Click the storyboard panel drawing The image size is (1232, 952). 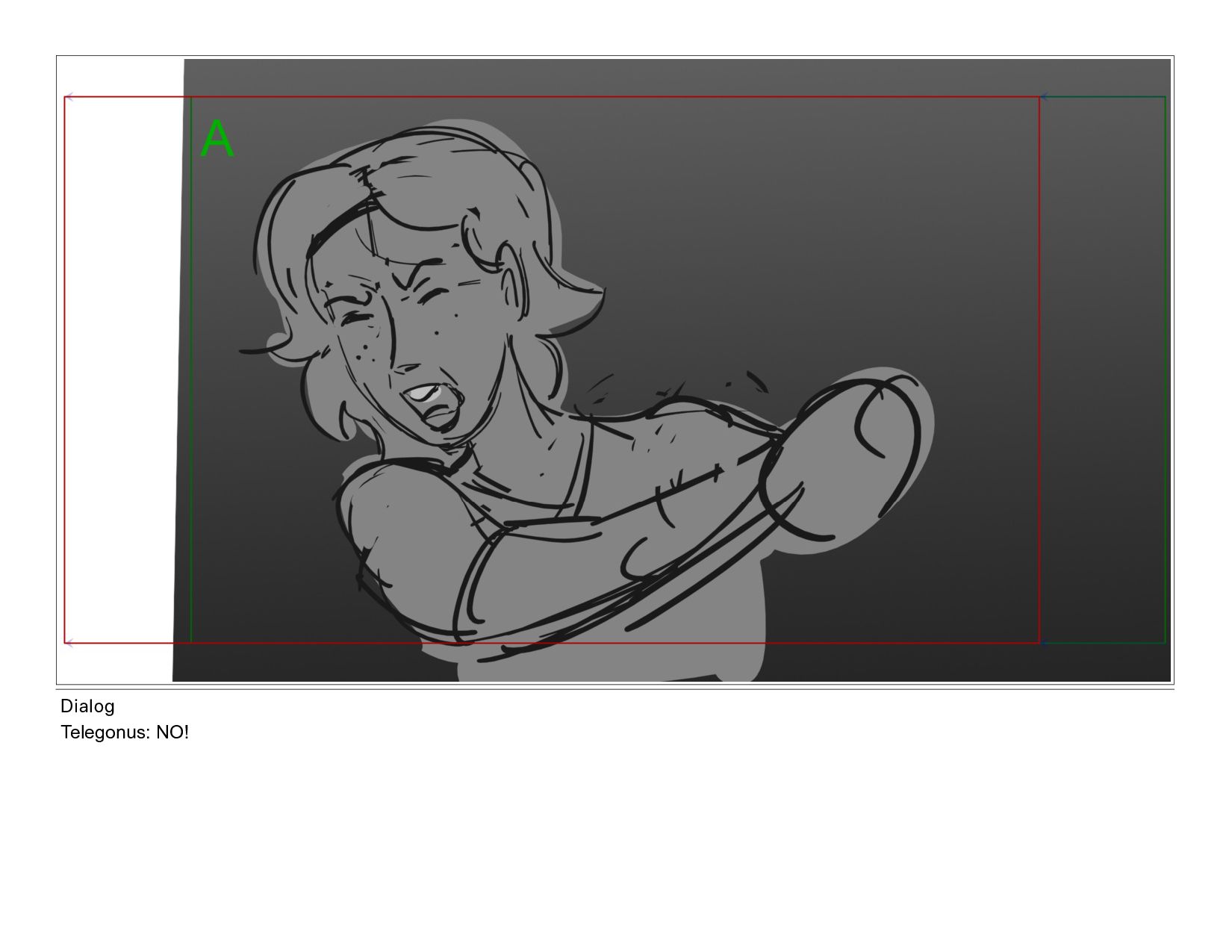(615, 370)
